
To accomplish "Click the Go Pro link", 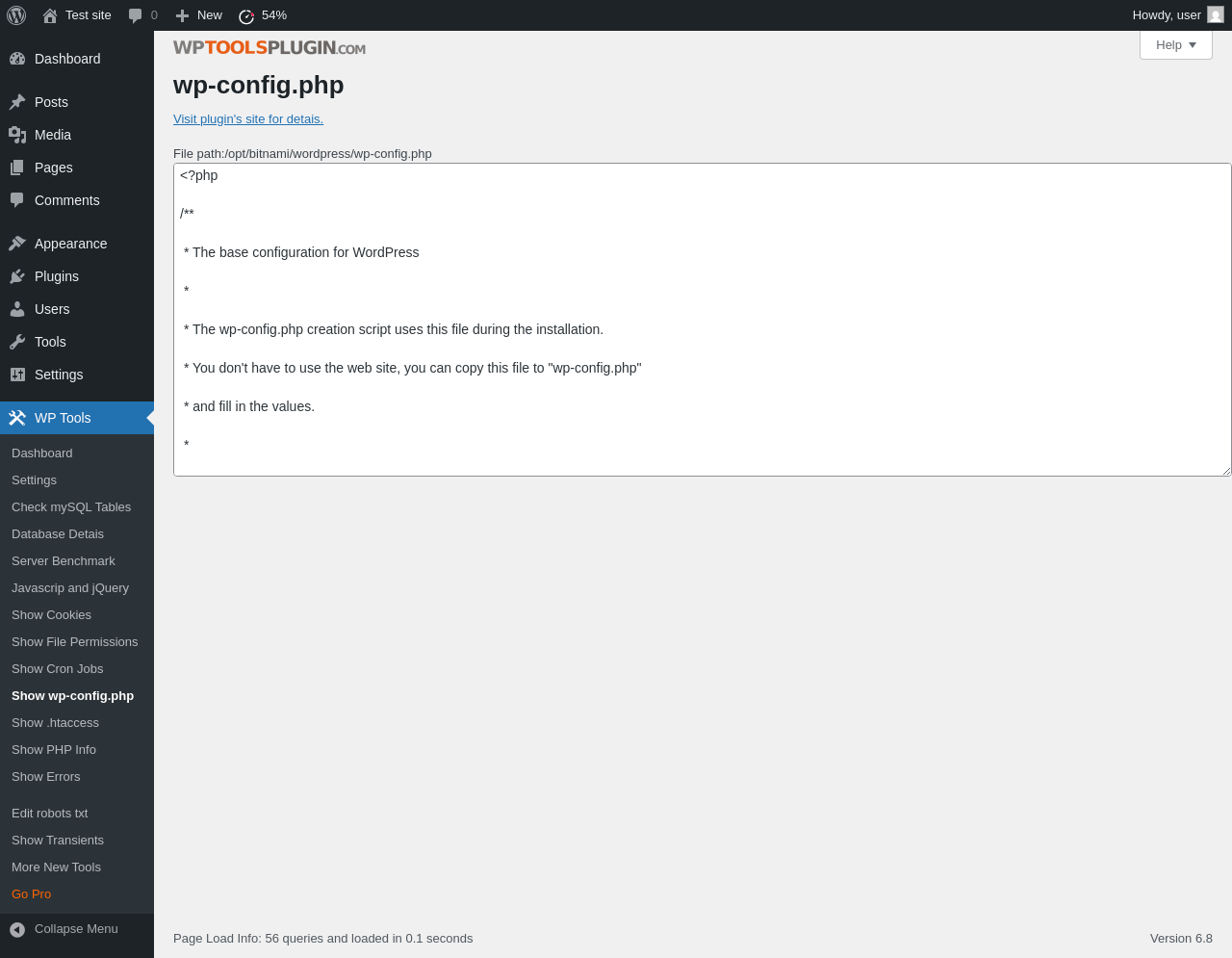I will [x=32, y=894].
